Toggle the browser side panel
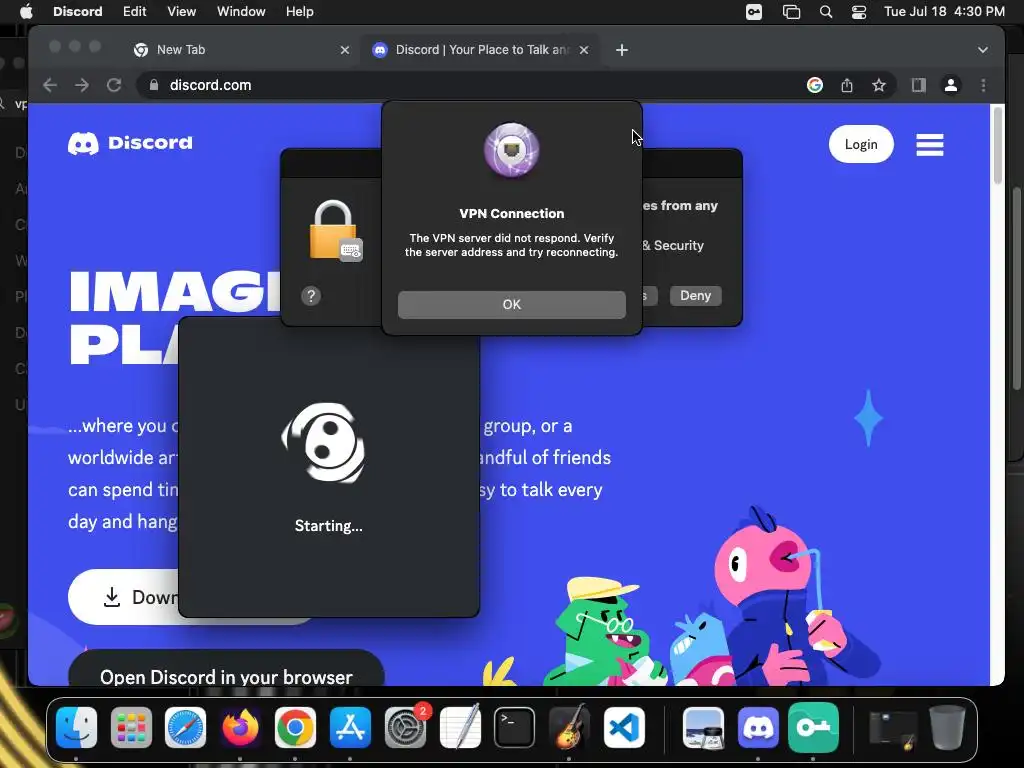Viewport: 1024px width, 768px height. [x=919, y=85]
